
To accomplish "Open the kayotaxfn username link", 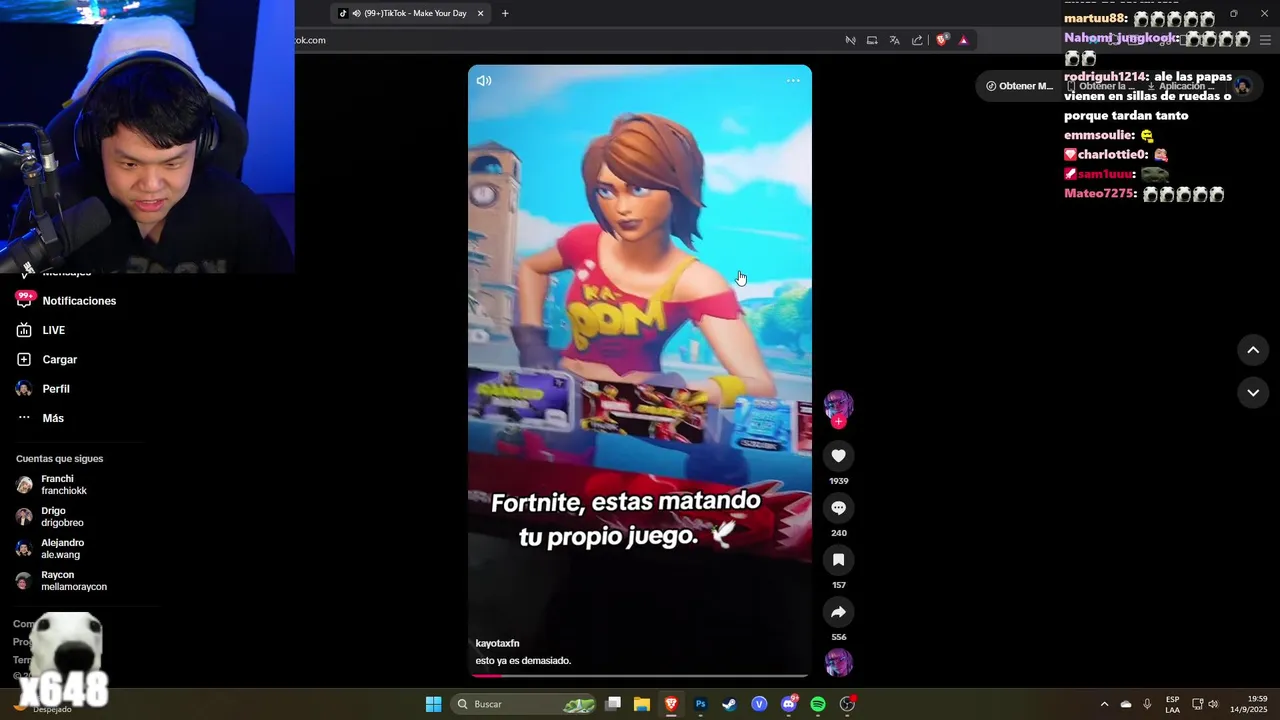I will [497, 643].
